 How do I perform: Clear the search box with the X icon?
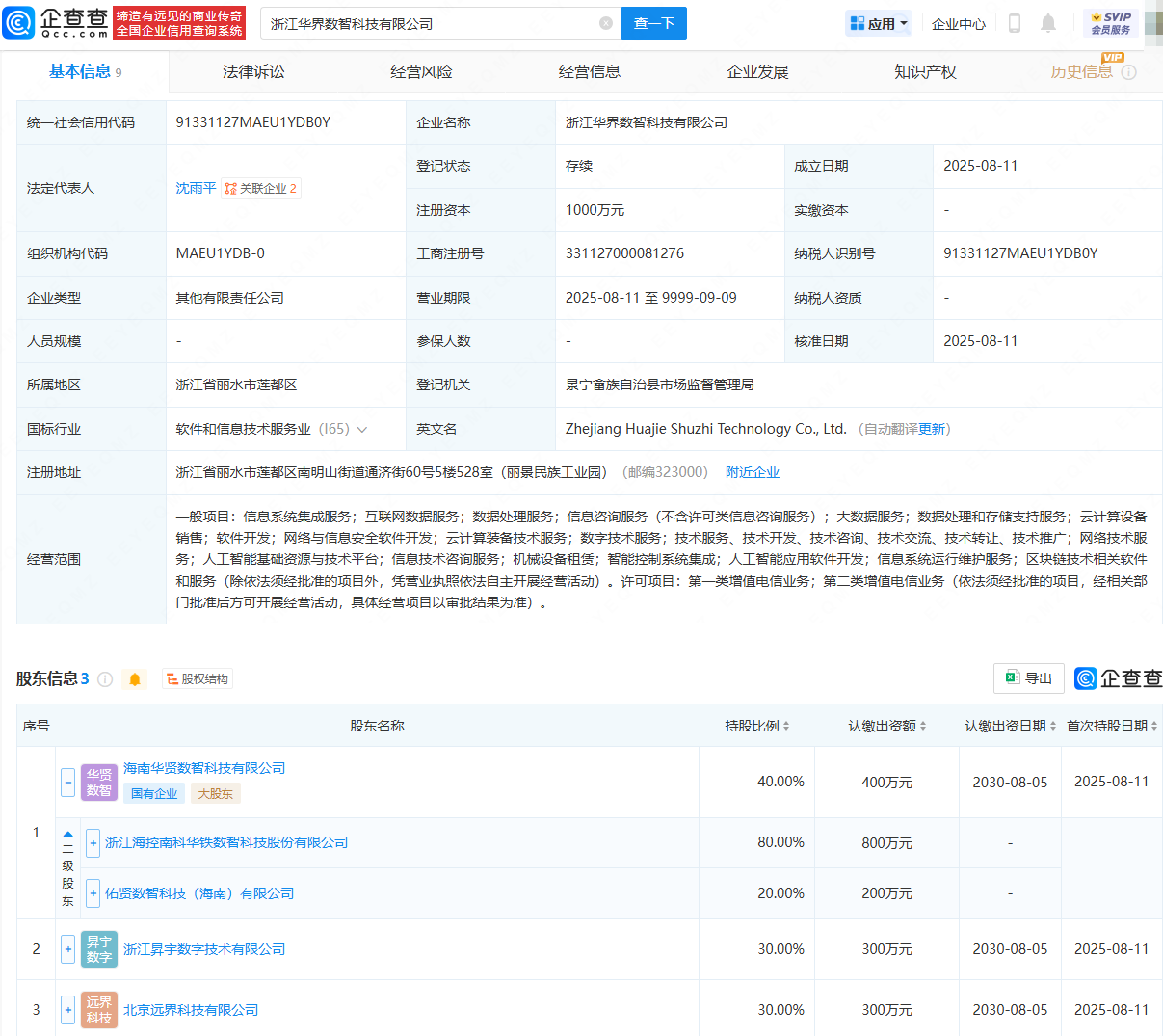point(605,23)
